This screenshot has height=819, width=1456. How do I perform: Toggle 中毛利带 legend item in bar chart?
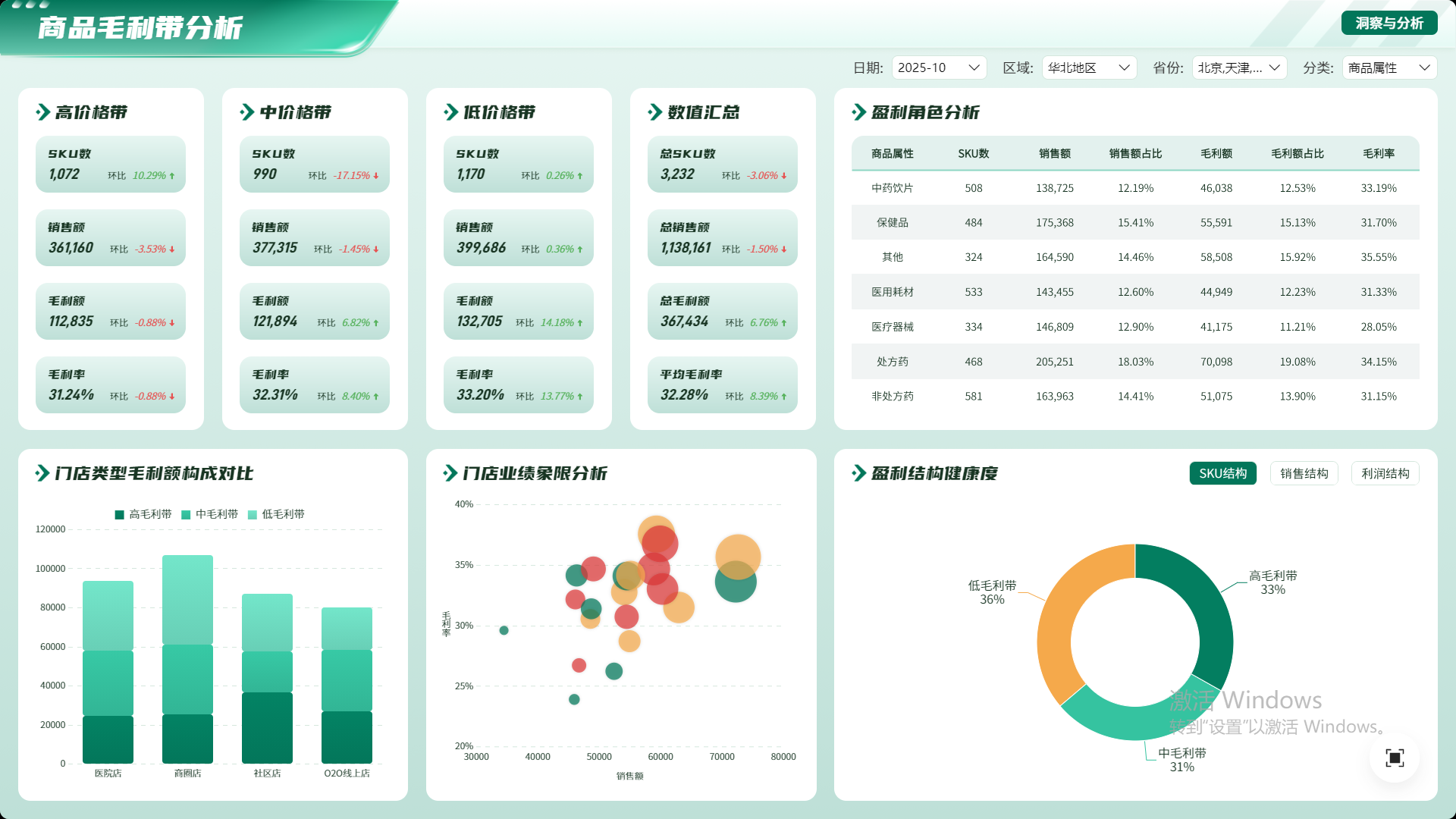click(x=209, y=514)
